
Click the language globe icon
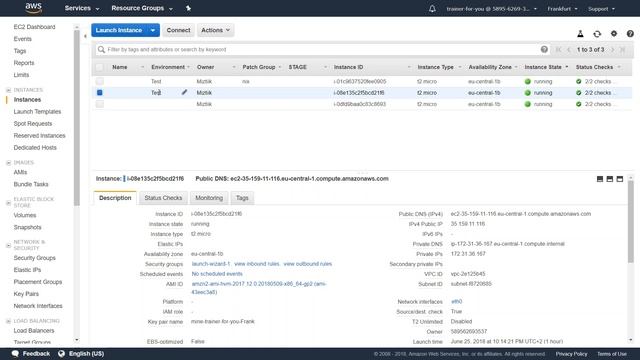[61, 353]
